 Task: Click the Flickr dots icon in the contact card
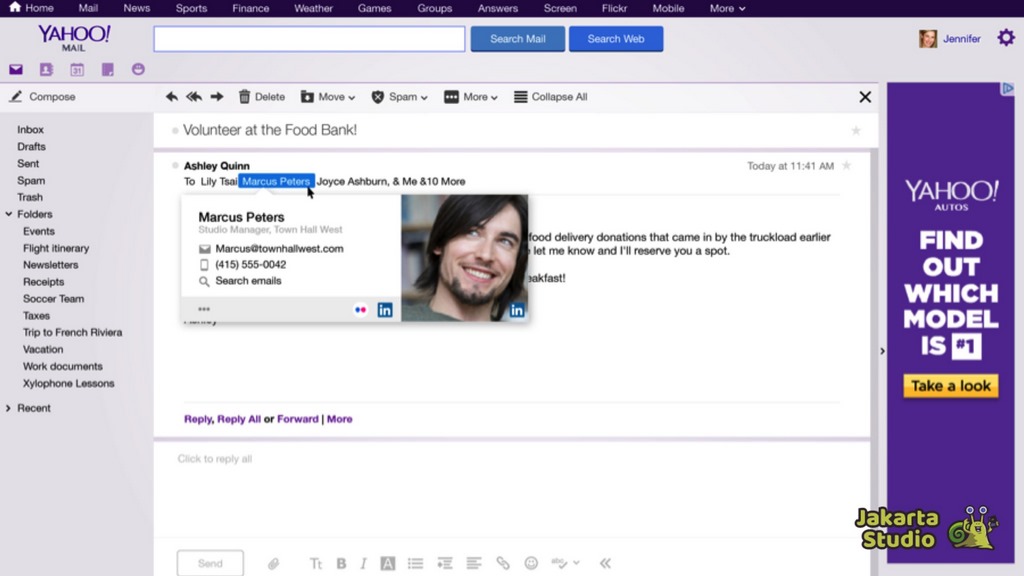pos(360,310)
